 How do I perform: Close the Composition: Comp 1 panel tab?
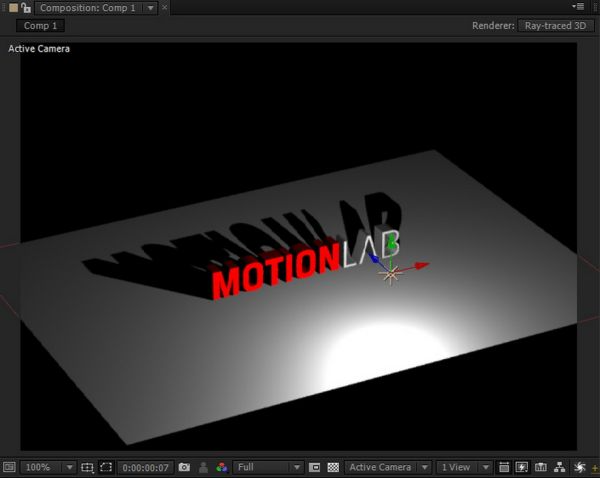pyautogui.click(x=165, y=8)
